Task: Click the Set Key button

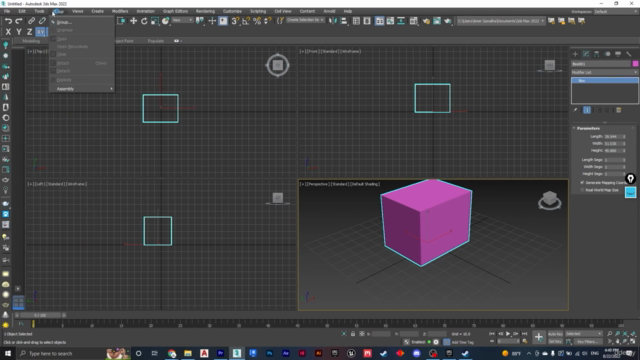Action: coord(555,342)
